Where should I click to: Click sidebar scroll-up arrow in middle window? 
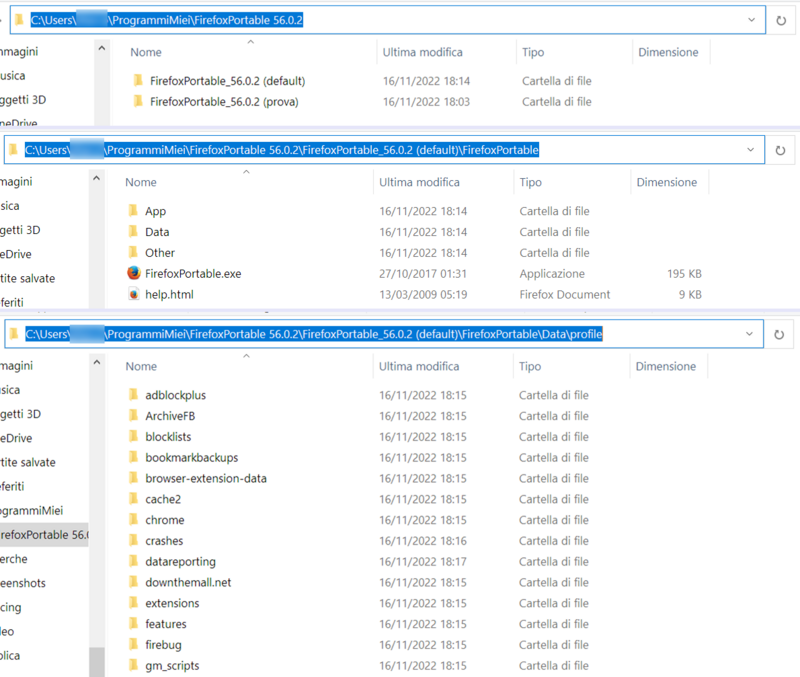tap(96, 179)
